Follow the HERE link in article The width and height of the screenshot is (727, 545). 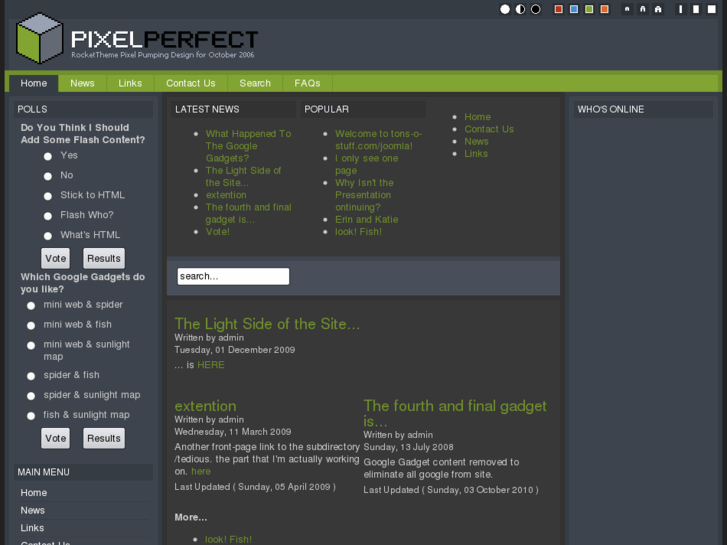tap(211, 365)
